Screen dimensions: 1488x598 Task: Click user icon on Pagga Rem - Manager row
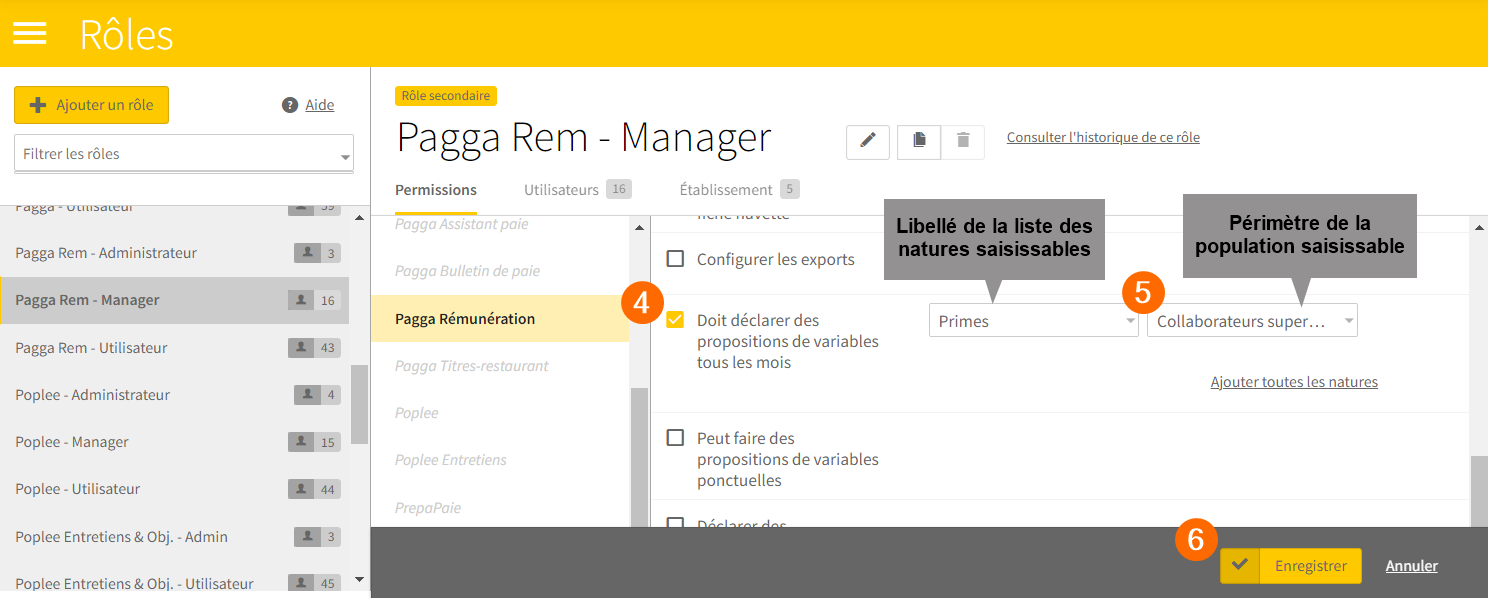point(300,300)
